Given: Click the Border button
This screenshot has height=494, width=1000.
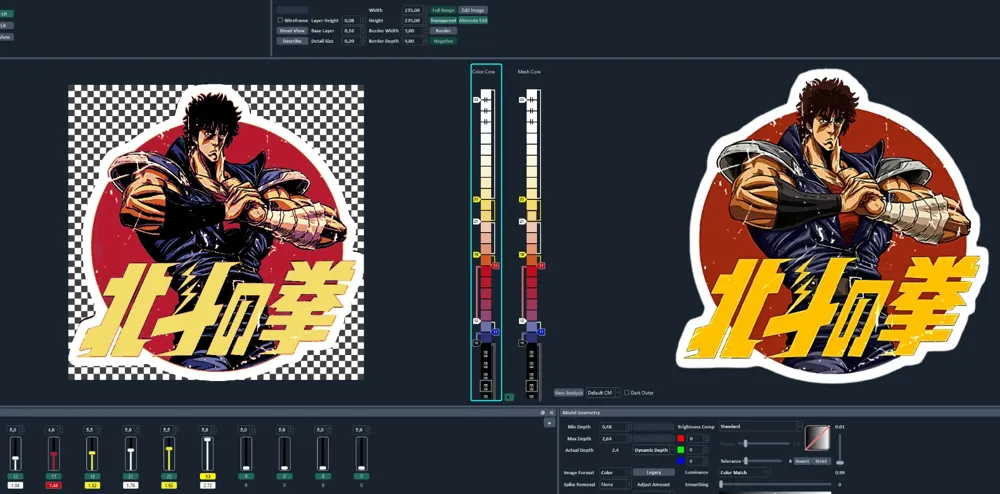Looking at the screenshot, I should (x=443, y=31).
